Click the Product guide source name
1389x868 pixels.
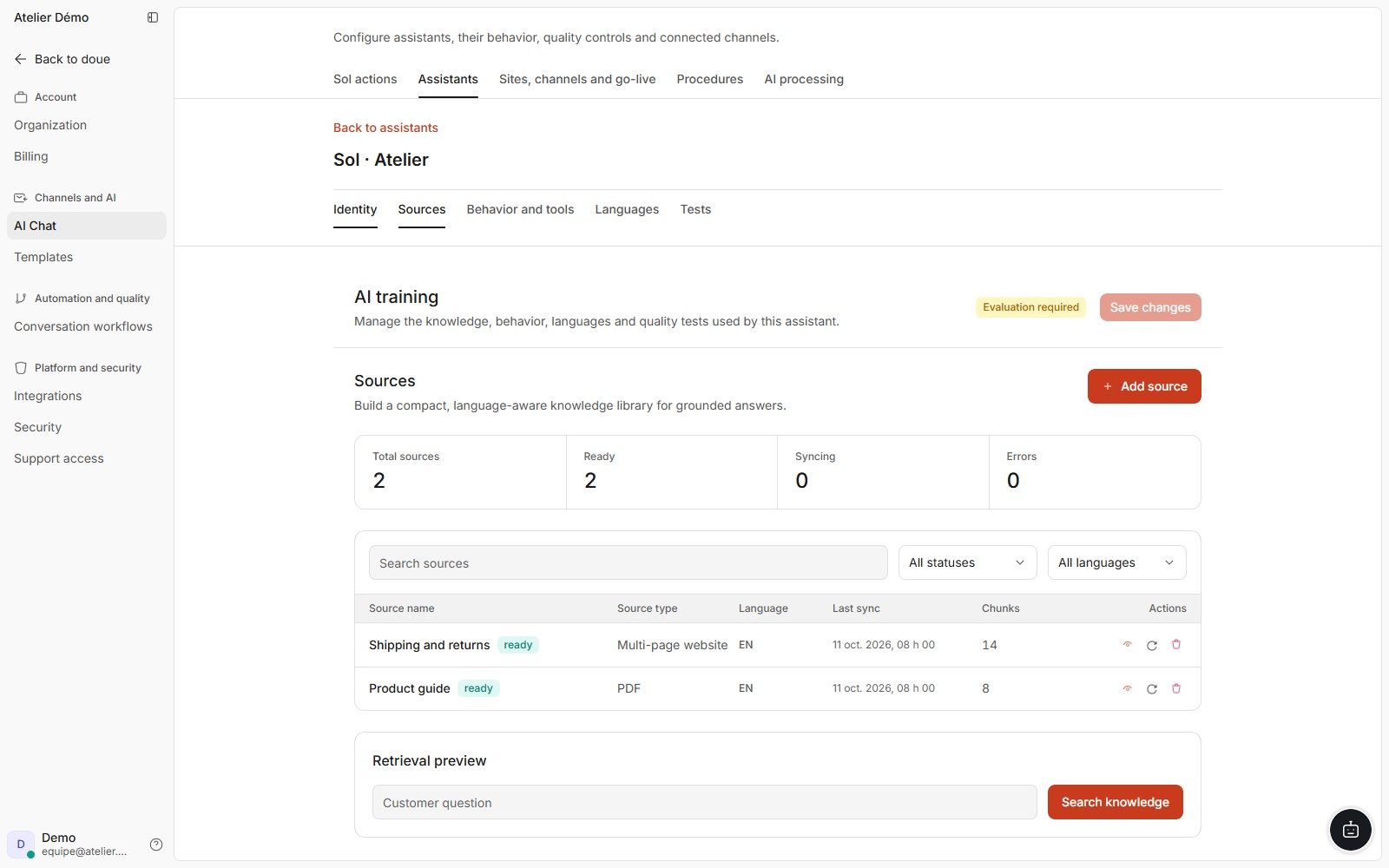(410, 688)
